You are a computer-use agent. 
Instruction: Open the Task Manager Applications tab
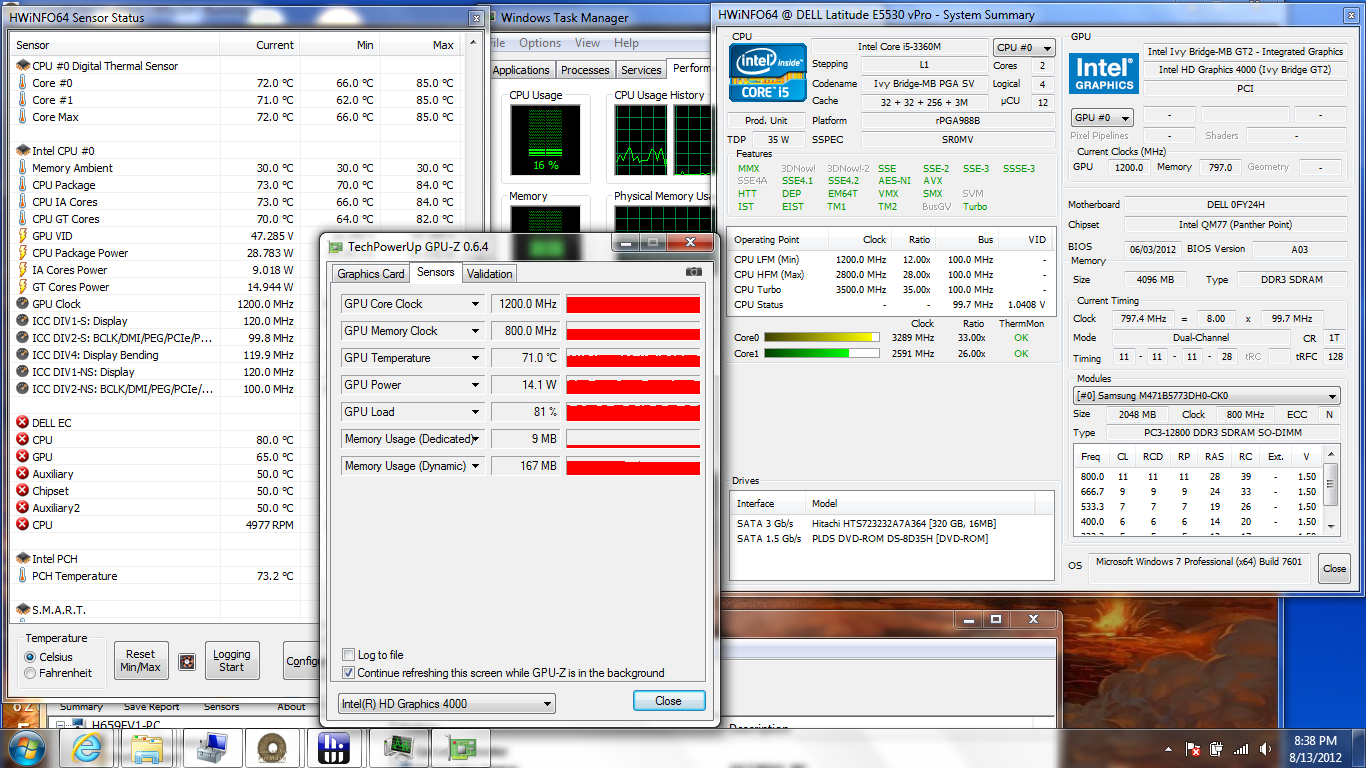[521, 70]
